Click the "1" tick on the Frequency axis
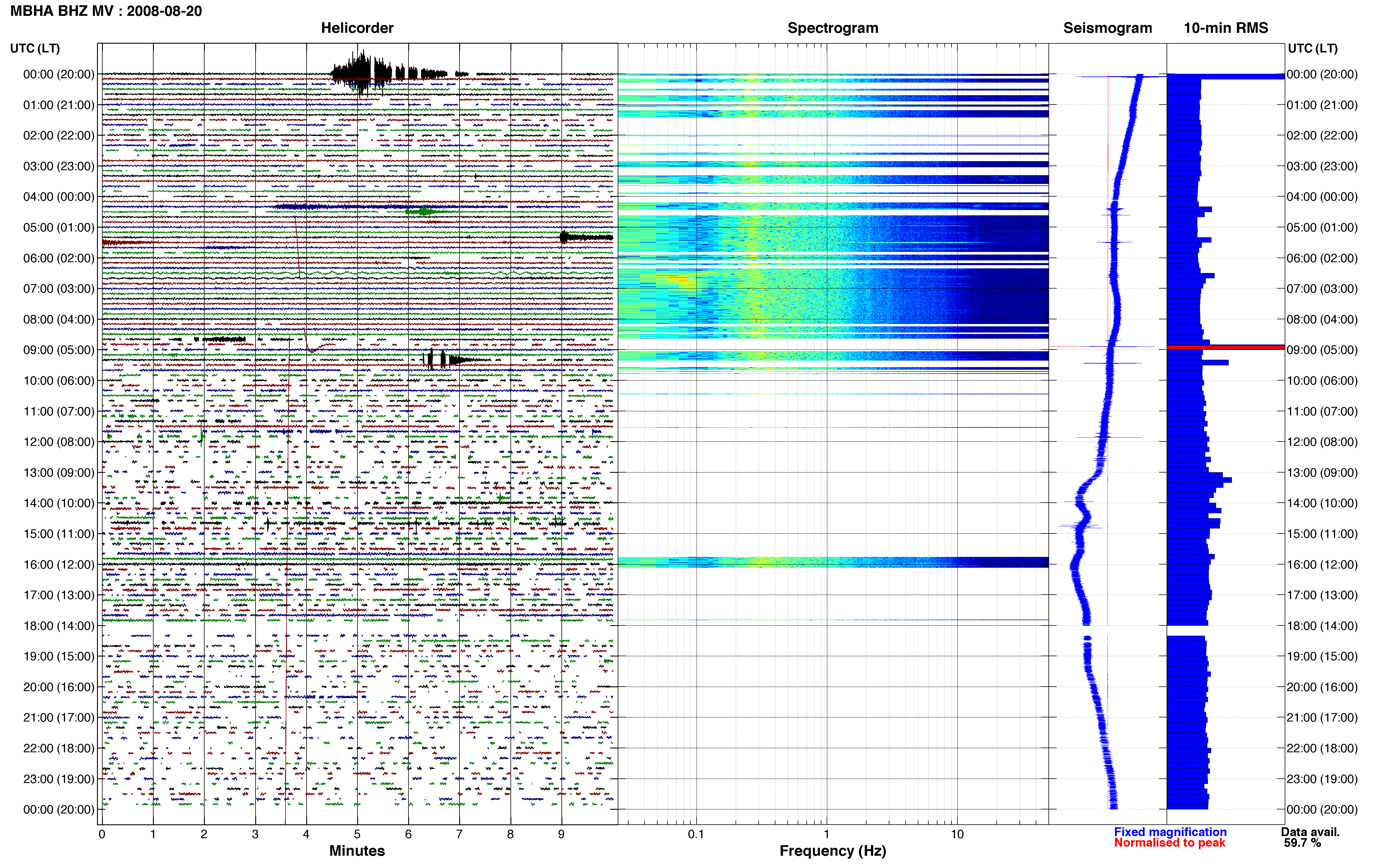 point(827,834)
